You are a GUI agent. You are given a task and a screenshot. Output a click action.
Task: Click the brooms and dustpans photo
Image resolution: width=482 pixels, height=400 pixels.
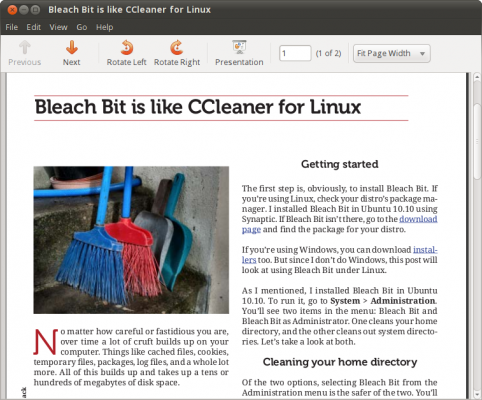click(131, 240)
